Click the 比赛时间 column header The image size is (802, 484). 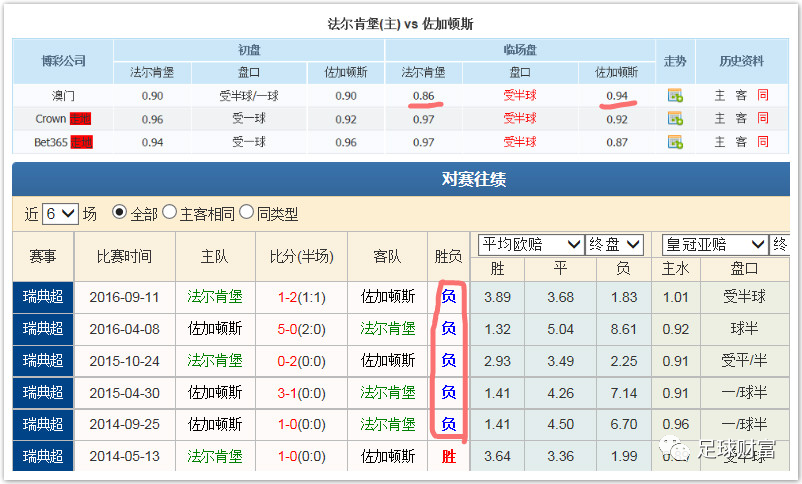[124, 257]
